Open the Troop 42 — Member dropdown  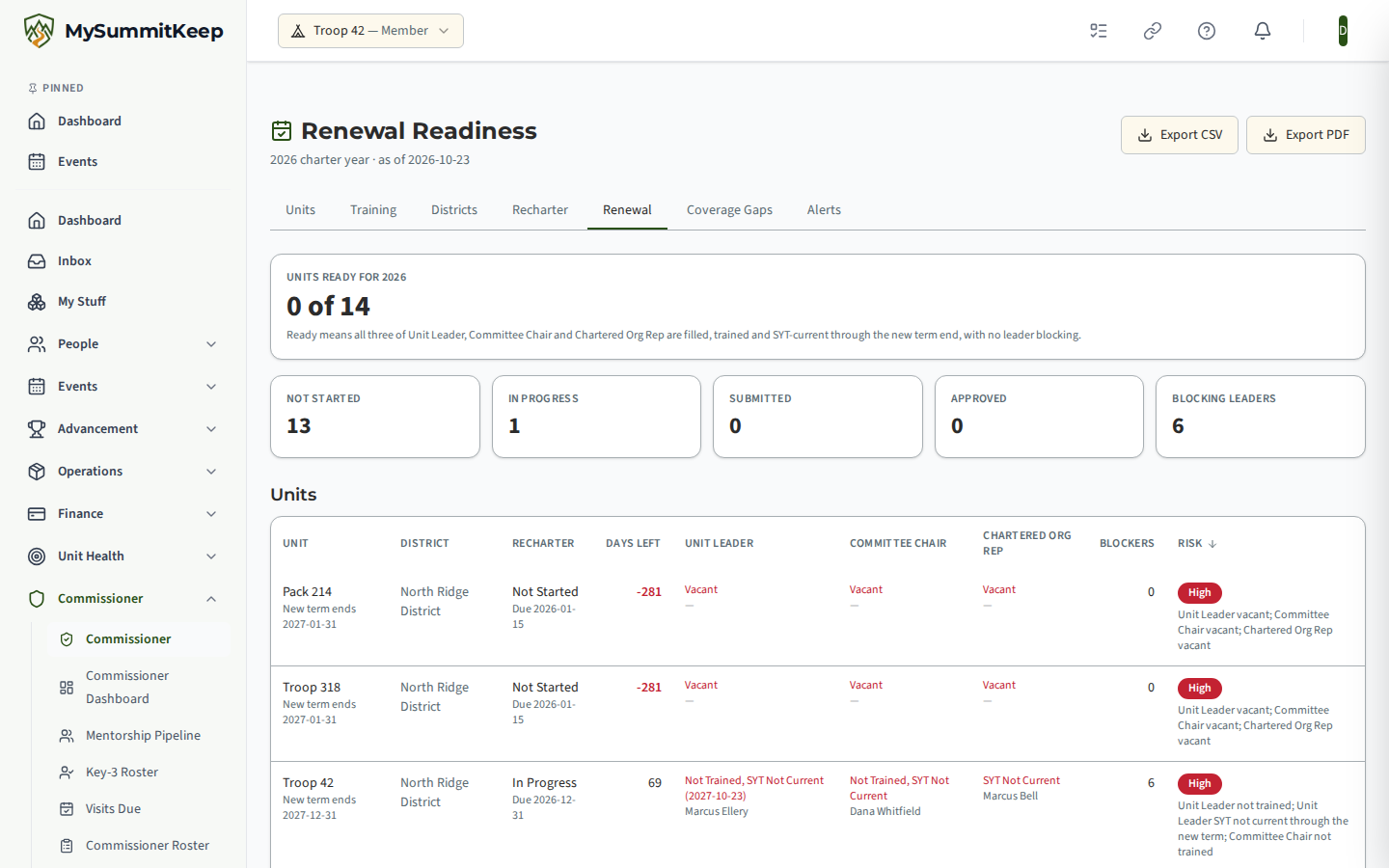click(370, 31)
